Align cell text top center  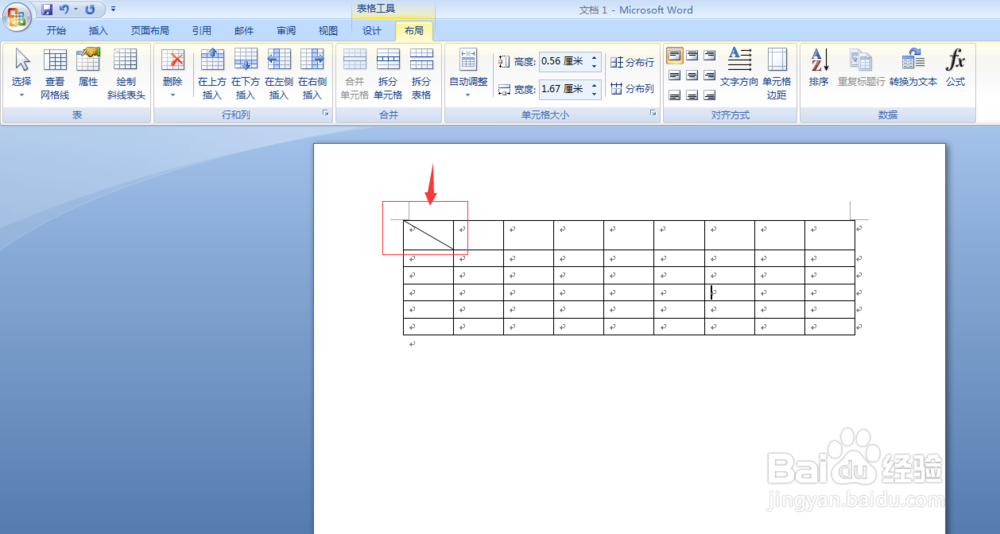[x=692, y=56]
